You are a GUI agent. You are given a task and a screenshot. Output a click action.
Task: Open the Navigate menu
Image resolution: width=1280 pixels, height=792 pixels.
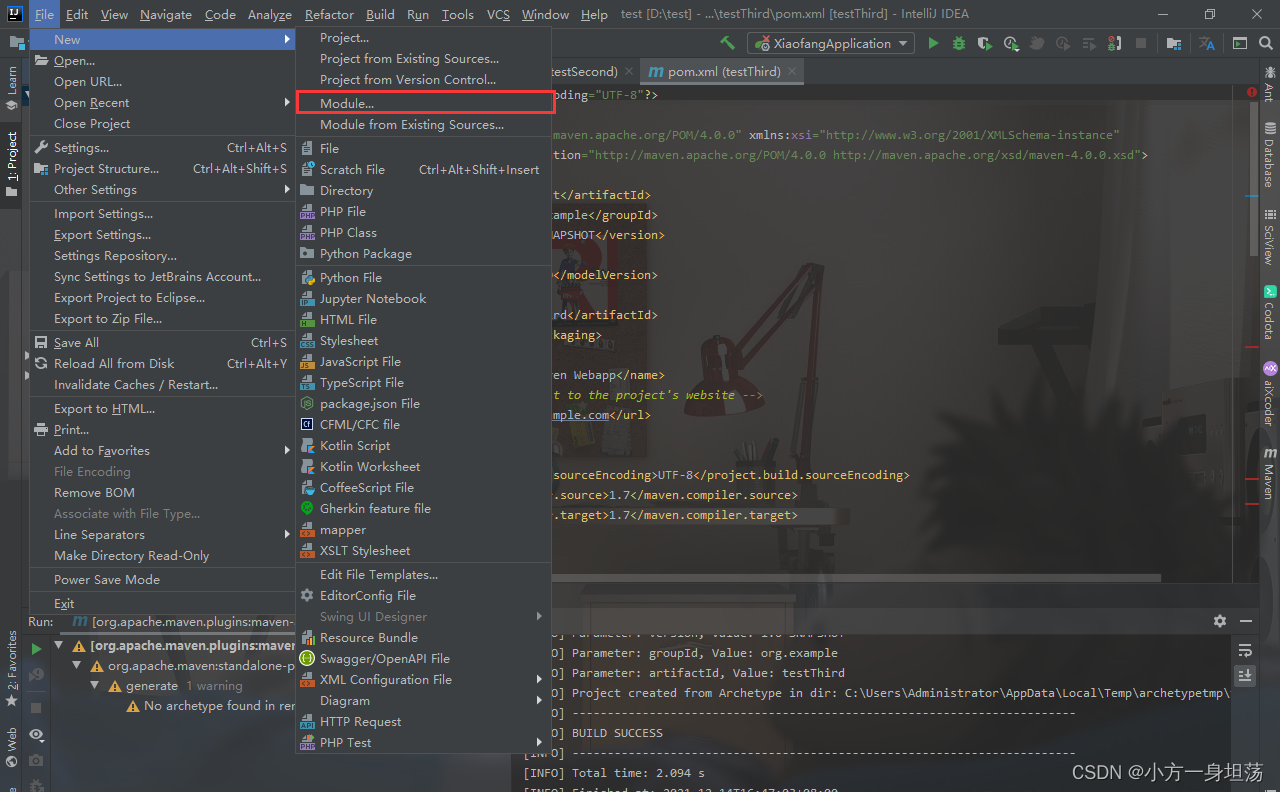(166, 14)
